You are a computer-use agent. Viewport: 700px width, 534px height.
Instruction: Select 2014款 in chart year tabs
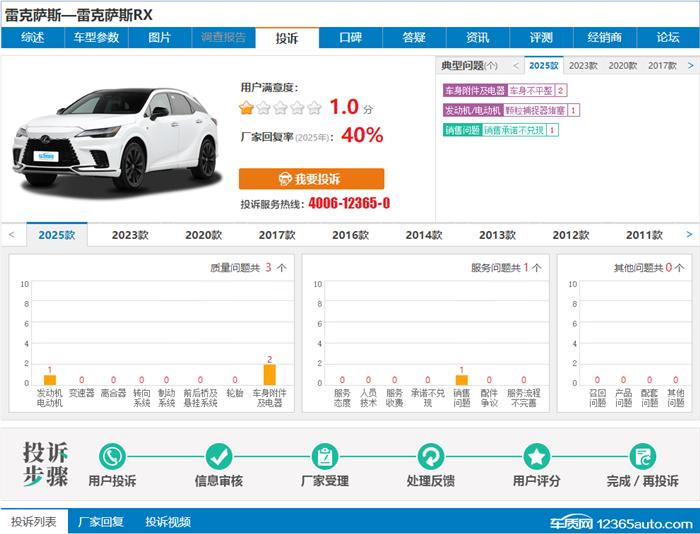tap(424, 235)
